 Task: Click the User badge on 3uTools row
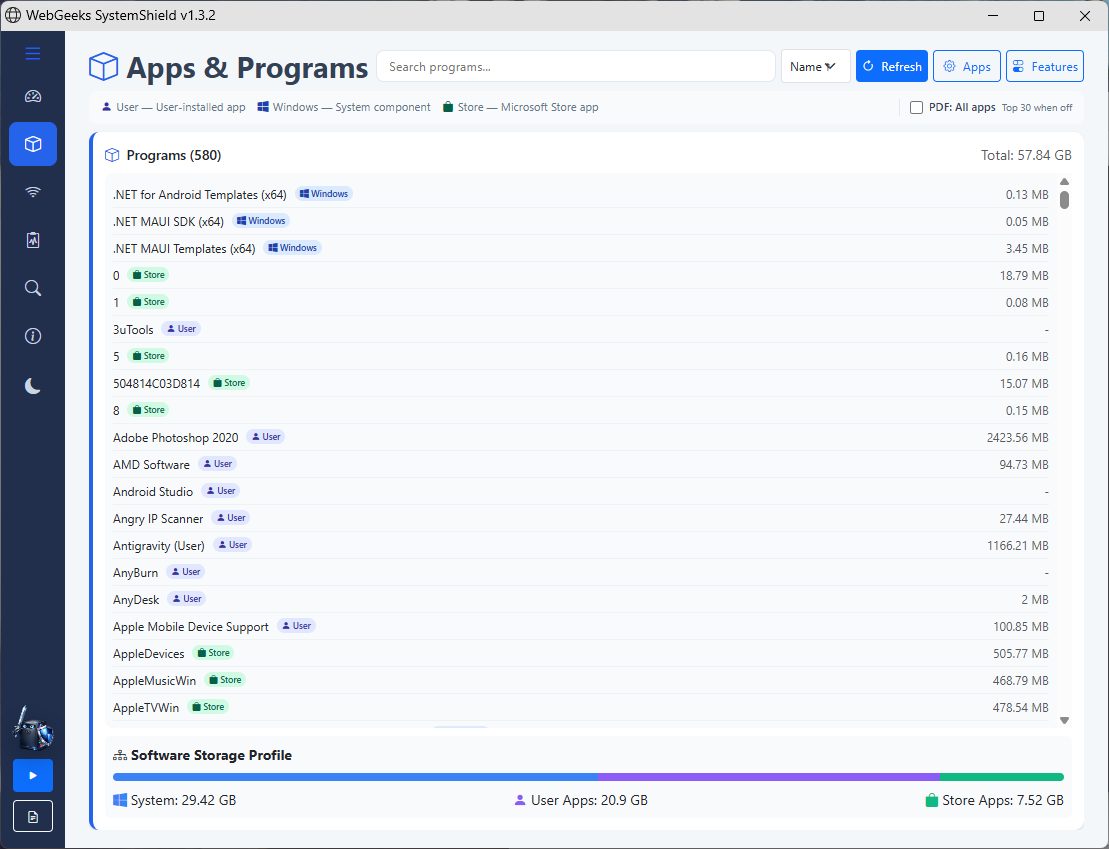tap(181, 329)
